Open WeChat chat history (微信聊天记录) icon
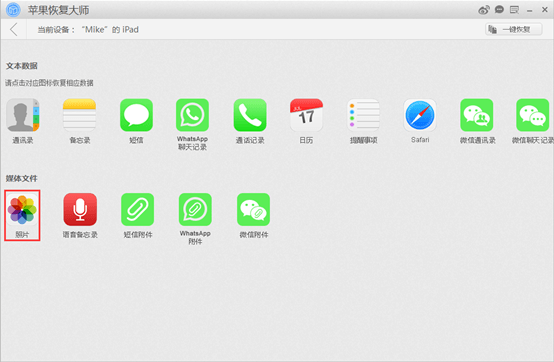The width and height of the screenshot is (554, 362). (533, 115)
